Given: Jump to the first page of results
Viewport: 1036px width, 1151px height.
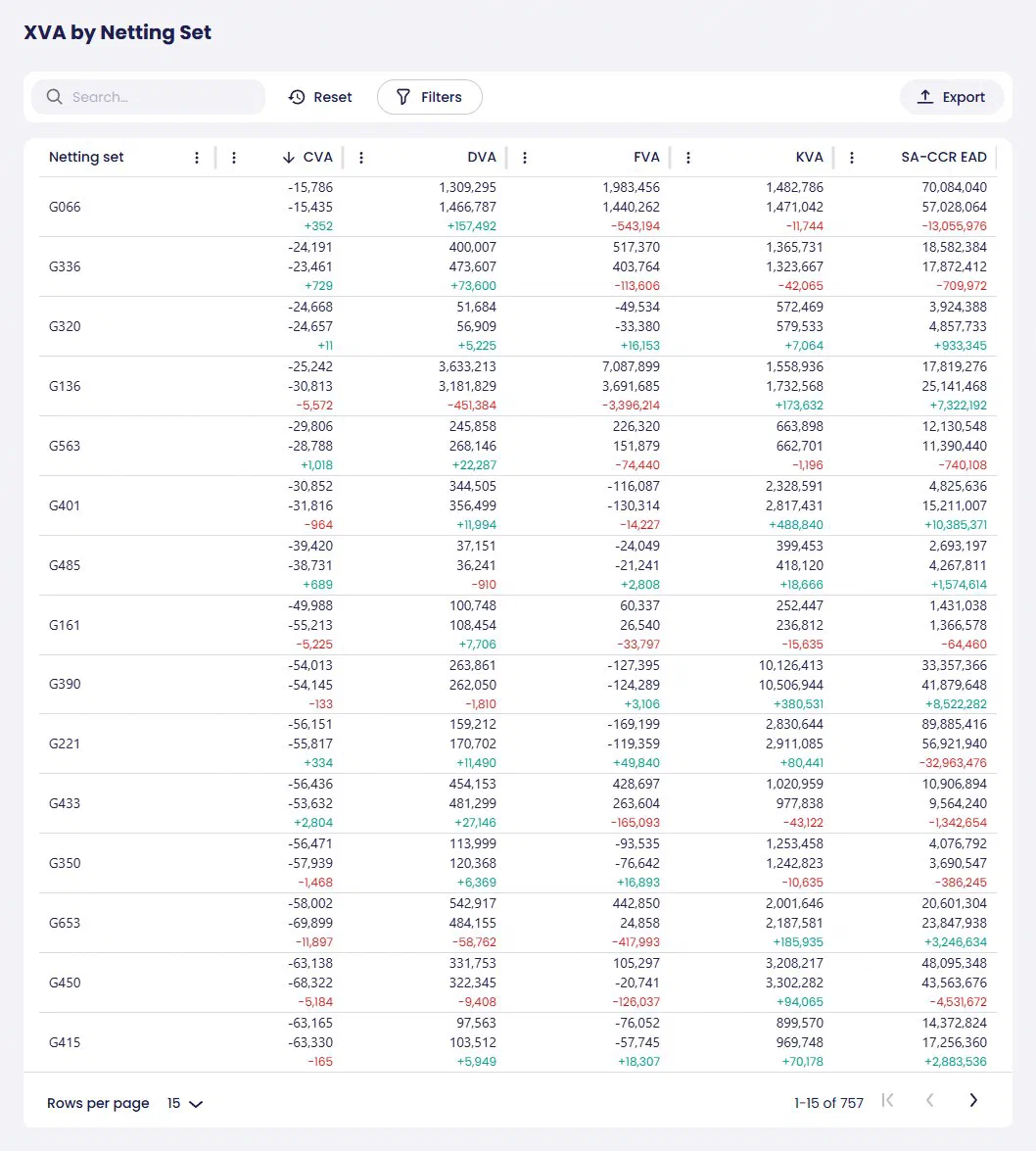Looking at the screenshot, I should click(x=888, y=1100).
